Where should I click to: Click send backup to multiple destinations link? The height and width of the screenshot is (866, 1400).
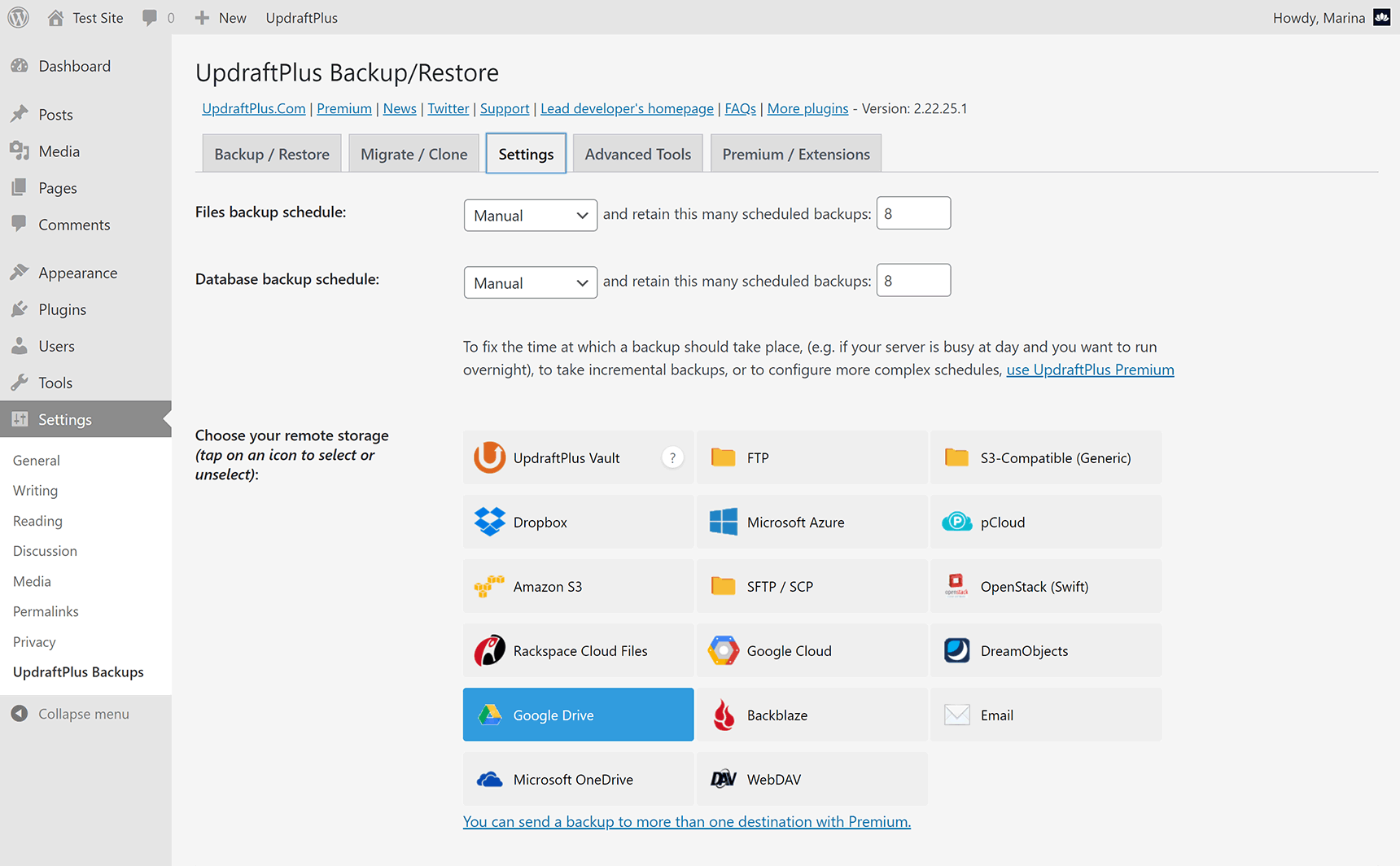click(x=687, y=821)
